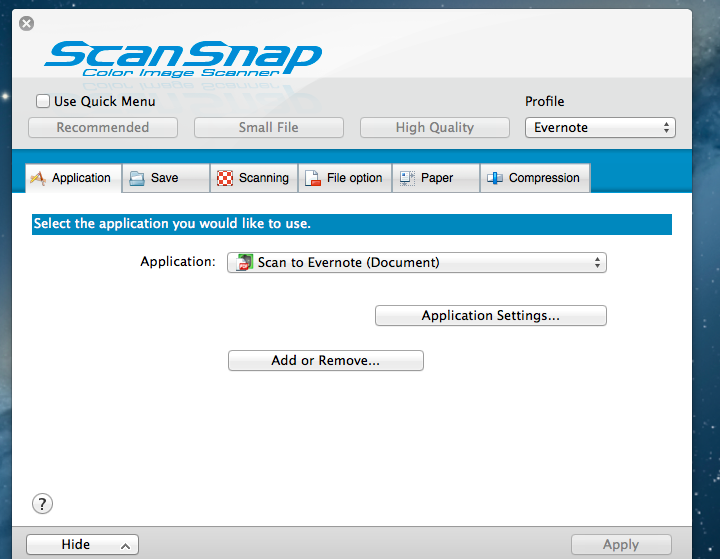The image size is (720, 559).
Task: Click the File option tab page icon
Action: tap(313, 178)
